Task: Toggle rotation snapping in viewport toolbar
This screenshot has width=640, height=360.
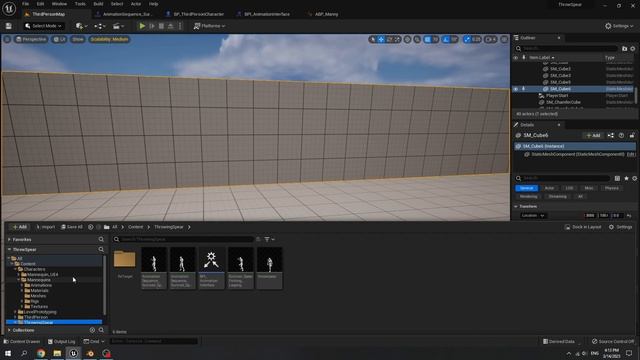Action: click(x=446, y=40)
